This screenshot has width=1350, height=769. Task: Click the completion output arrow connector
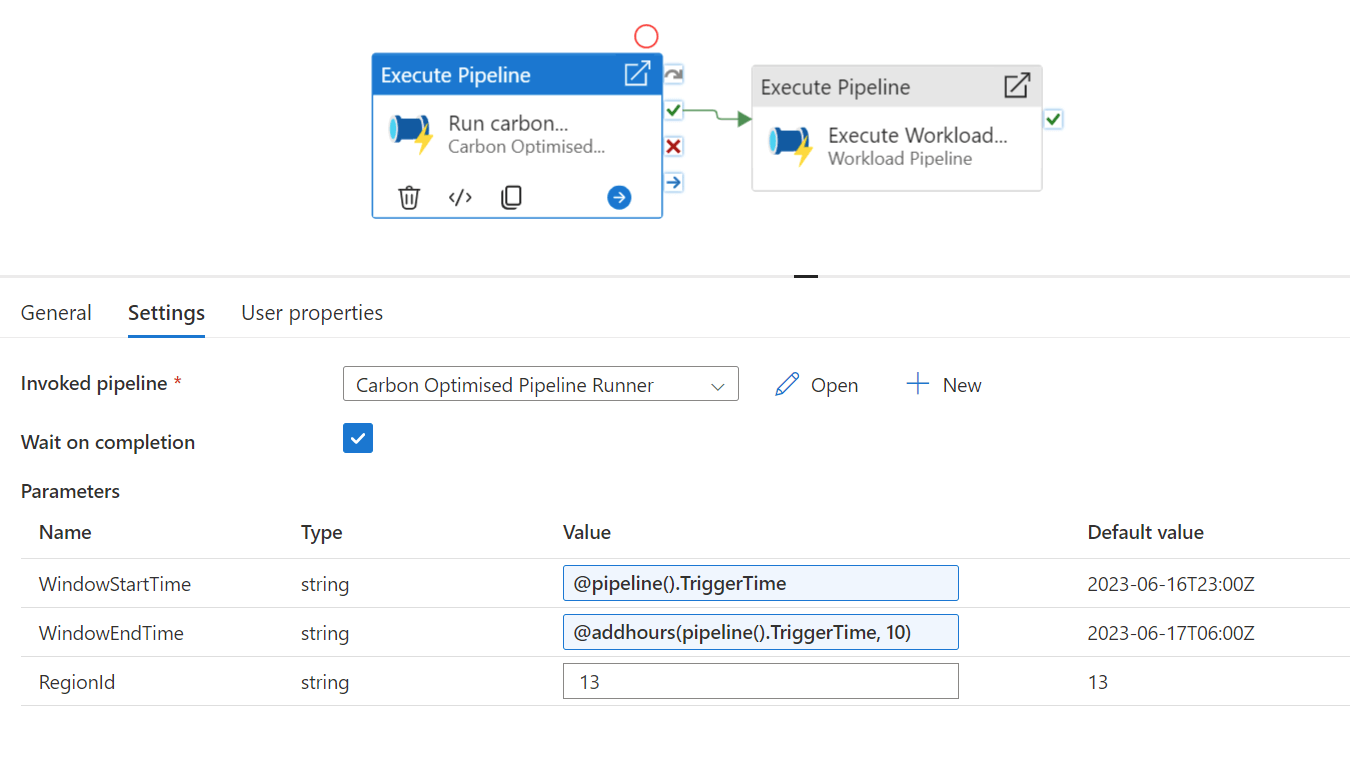coord(674,182)
